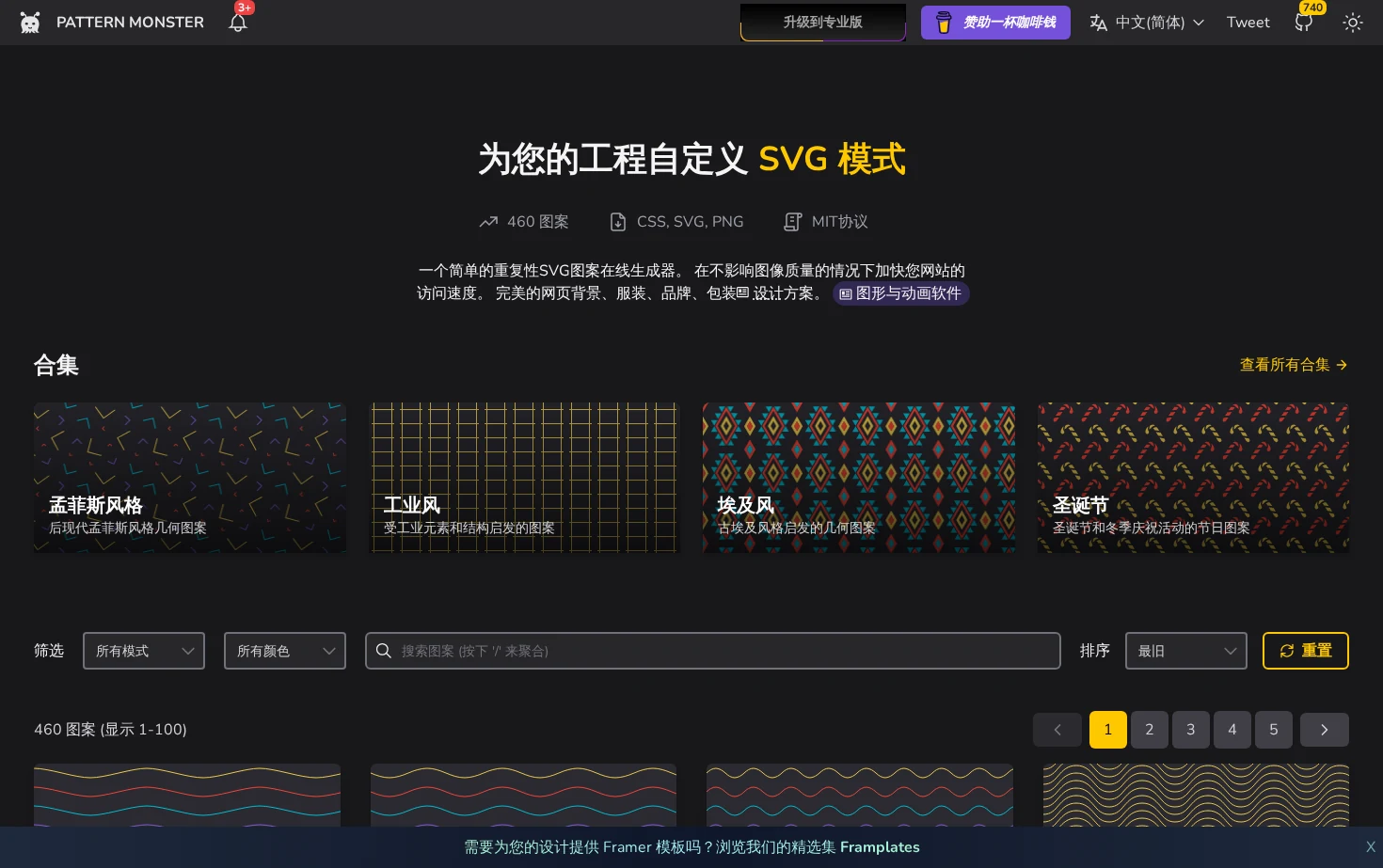Go to previous page arrow
The height and width of the screenshot is (868, 1383).
point(1057,730)
